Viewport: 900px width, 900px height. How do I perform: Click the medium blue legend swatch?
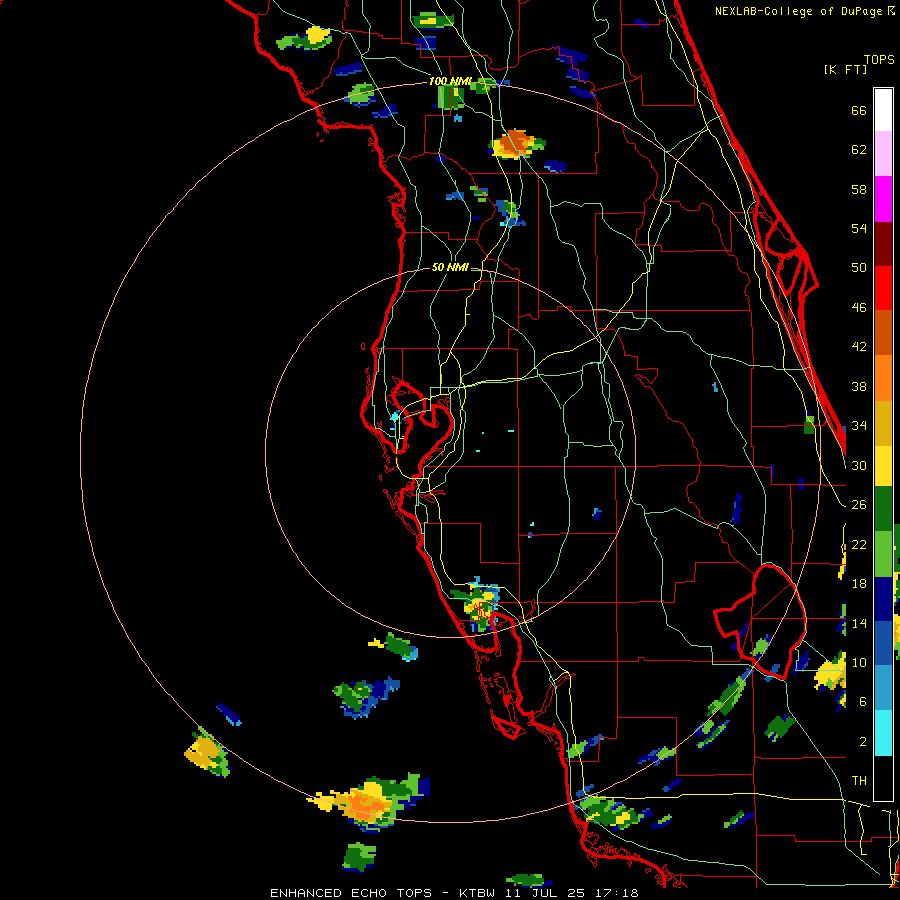point(883,643)
